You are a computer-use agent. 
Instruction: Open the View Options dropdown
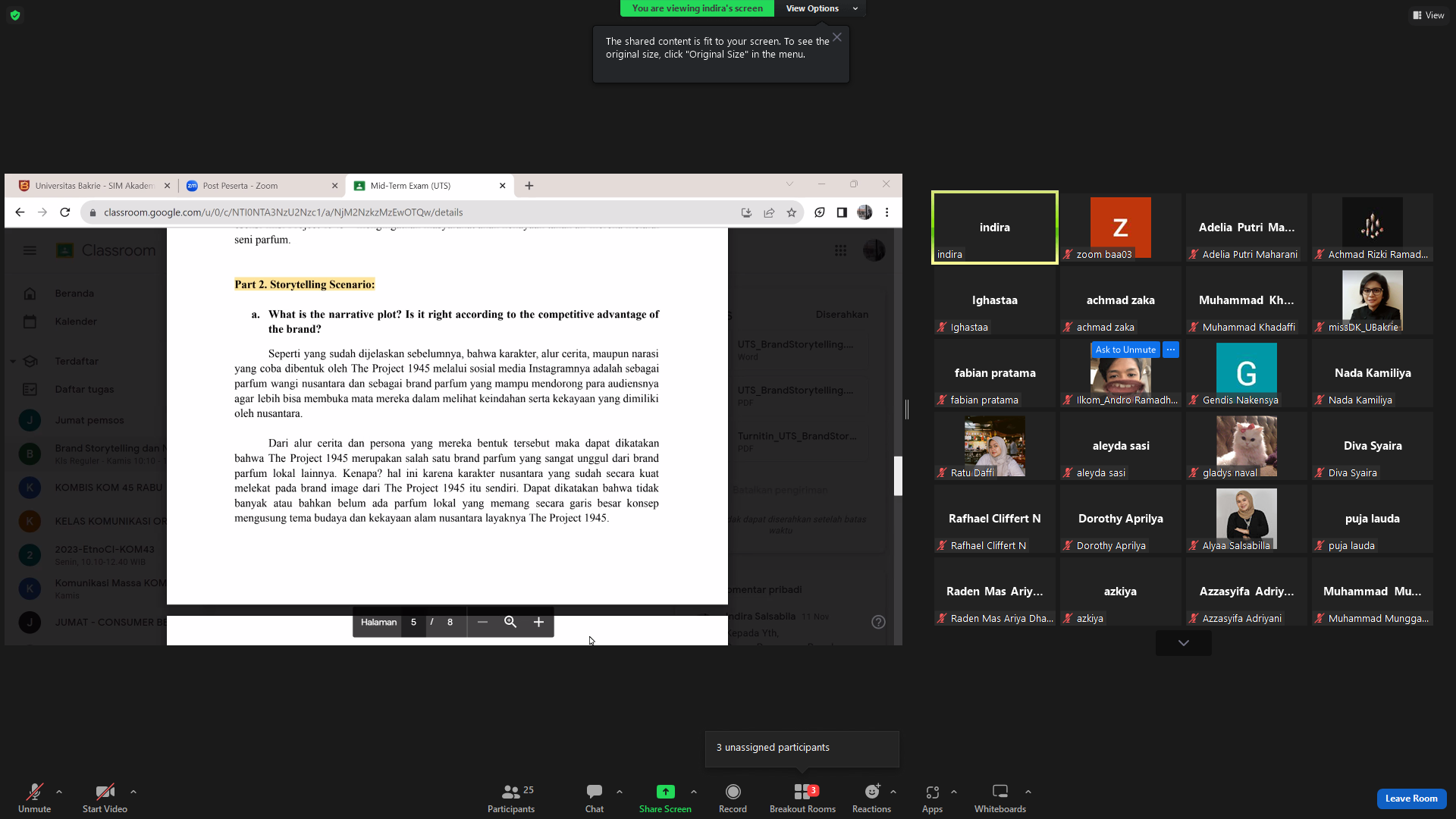[821, 8]
